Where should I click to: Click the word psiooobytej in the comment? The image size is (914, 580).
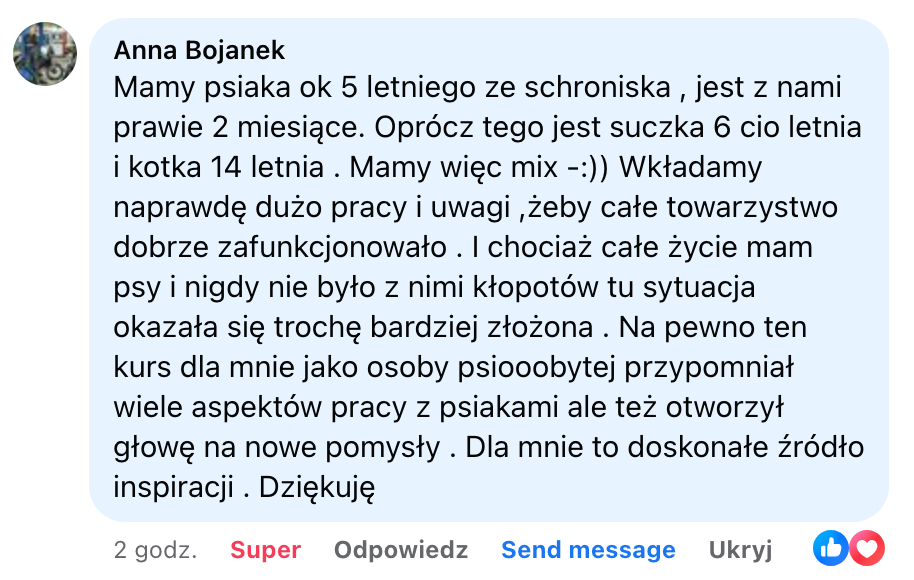[536, 368]
